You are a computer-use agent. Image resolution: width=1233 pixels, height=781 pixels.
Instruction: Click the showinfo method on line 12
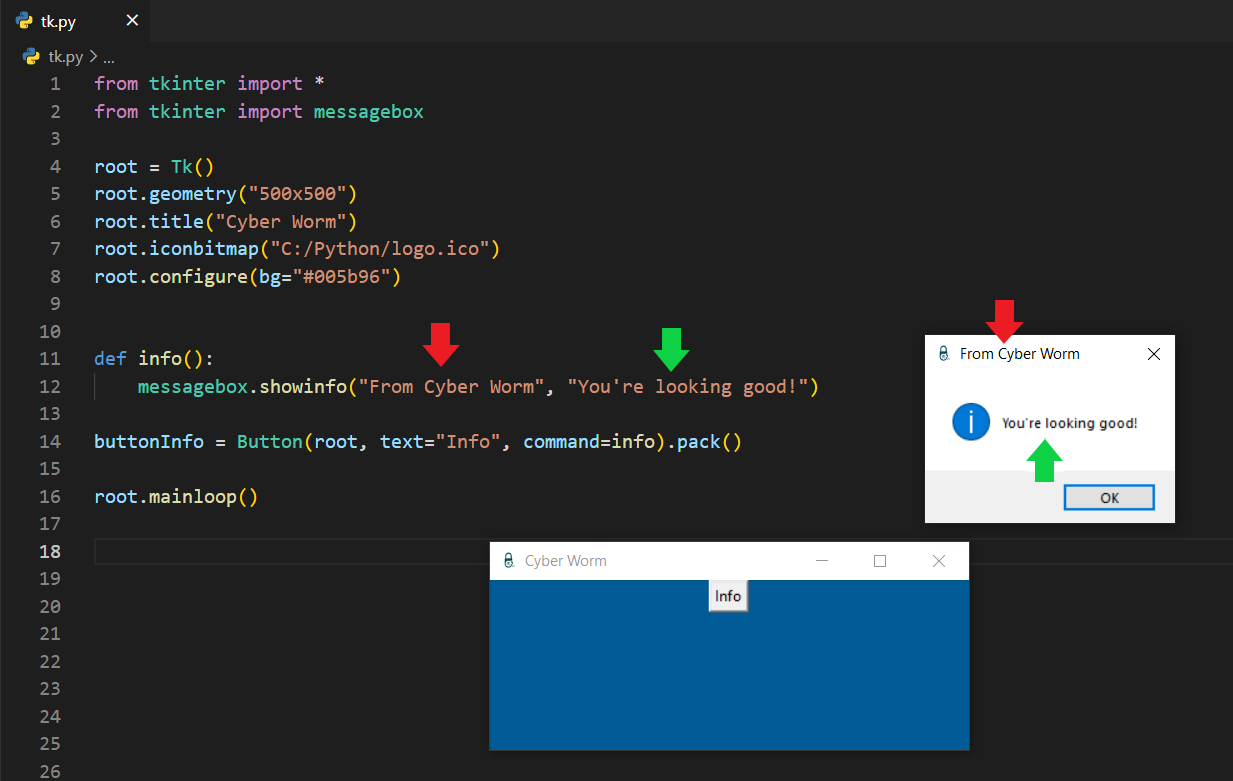click(x=303, y=386)
